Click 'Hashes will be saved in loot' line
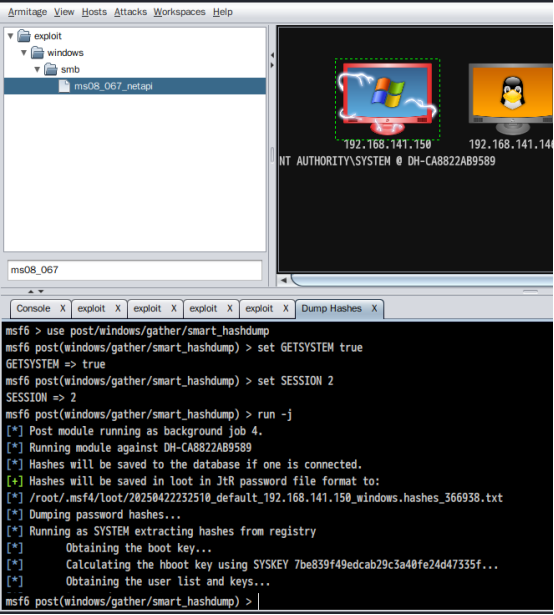The image size is (554, 615). [x=204, y=481]
